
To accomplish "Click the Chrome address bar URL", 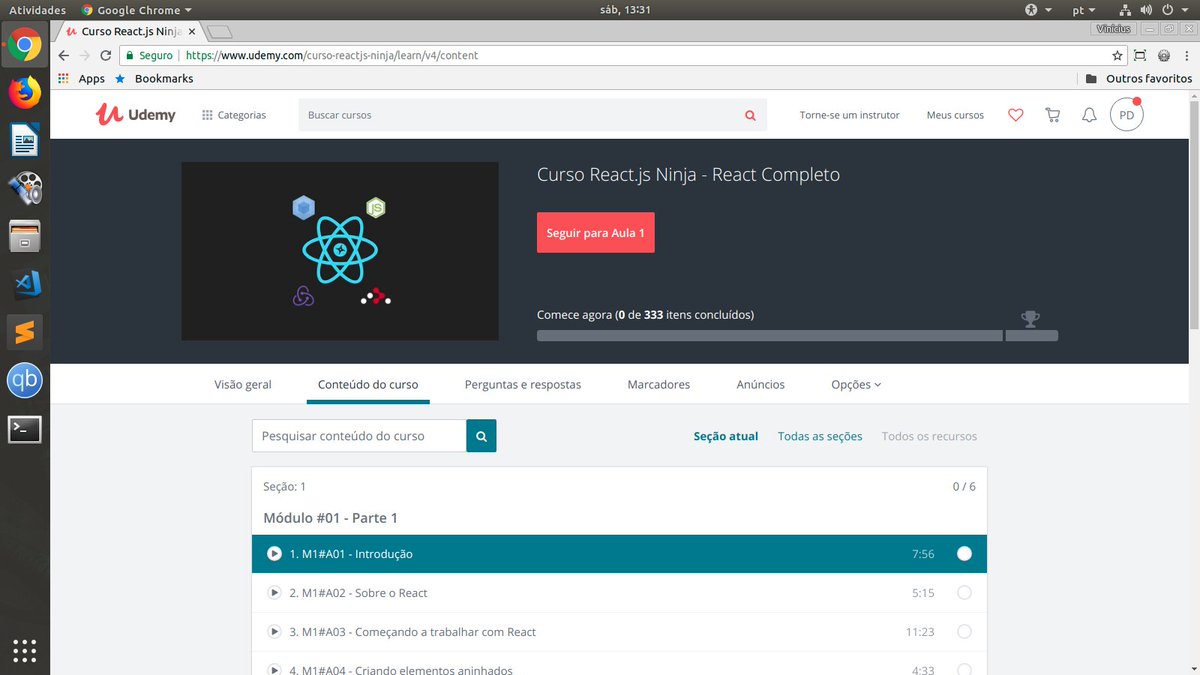I will (332, 55).
